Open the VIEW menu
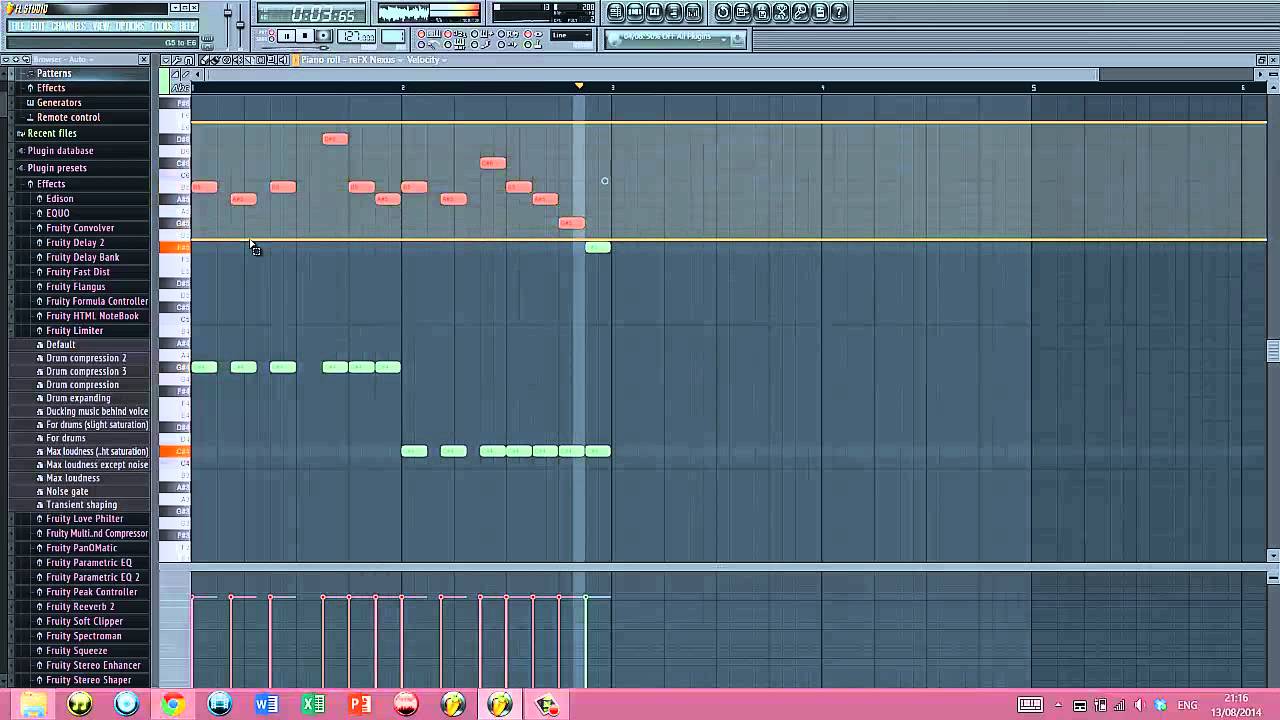The height and width of the screenshot is (720, 1280). [100, 26]
